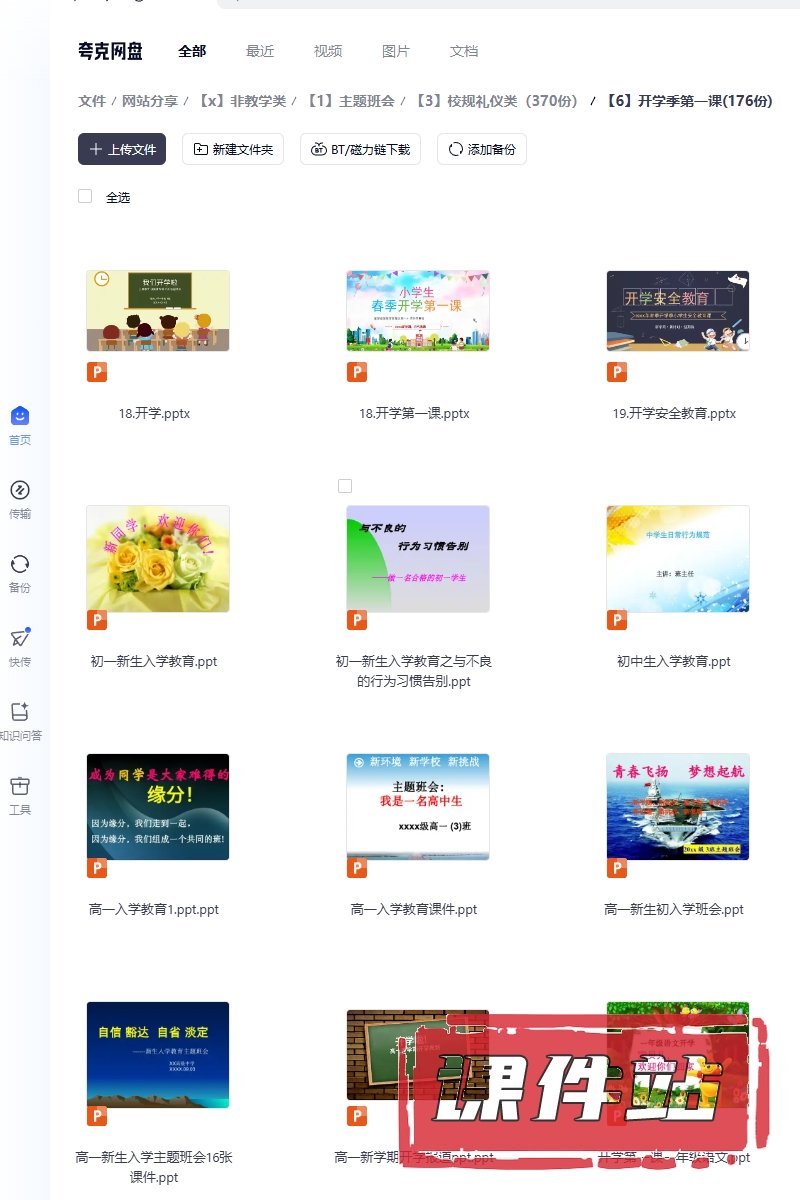
Task: Open the 知识问答 sidebar icon
Action: [x=20, y=712]
